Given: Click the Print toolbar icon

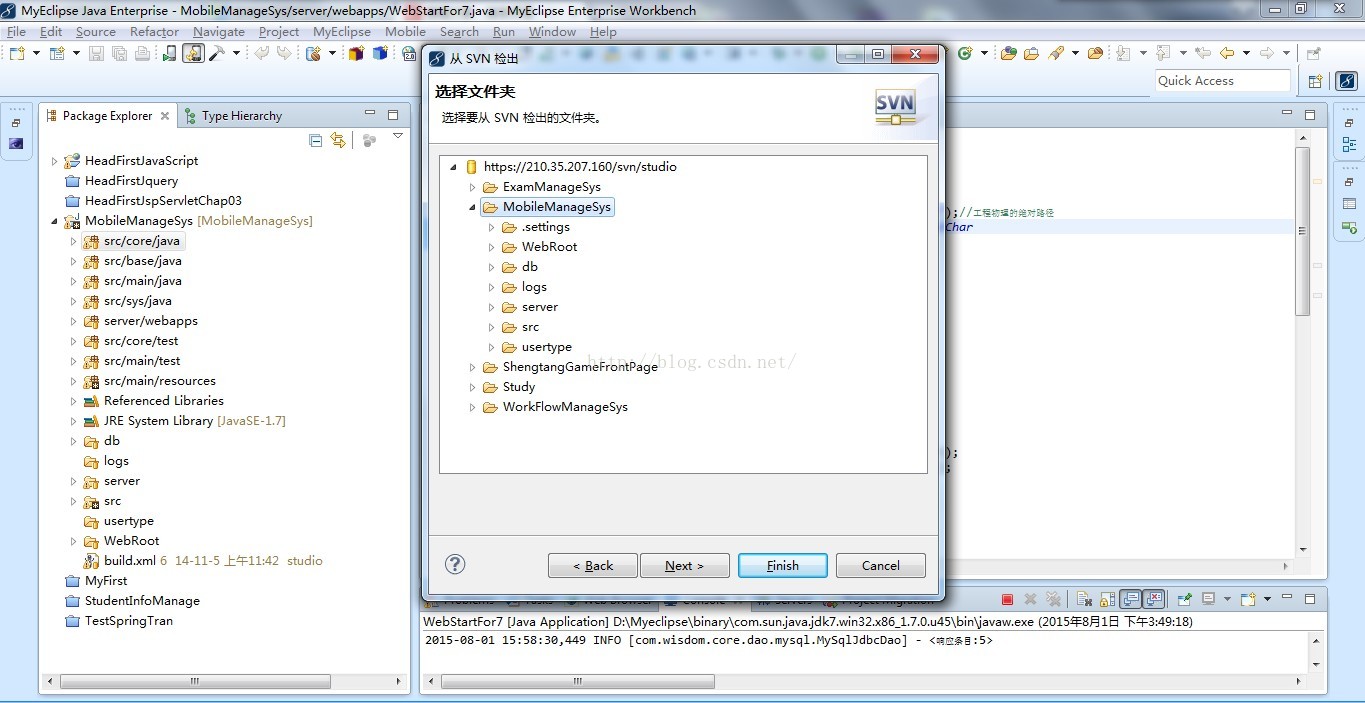Looking at the screenshot, I should [x=142, y=53].
